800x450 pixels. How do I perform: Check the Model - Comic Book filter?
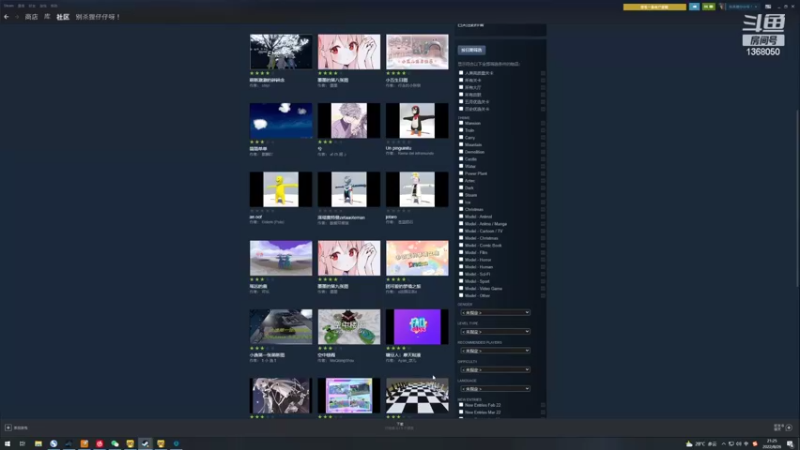click(x=461, y=245)
